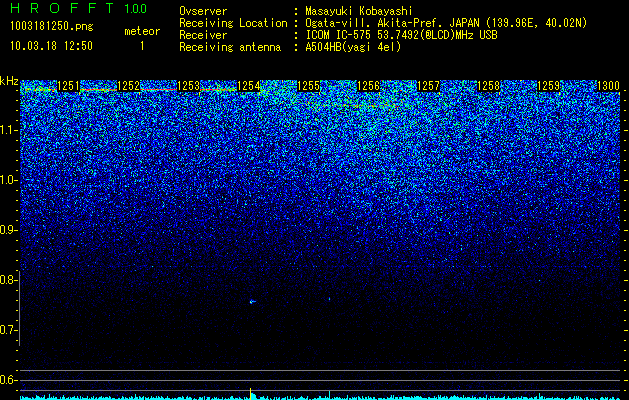The height and width of the screenshot is (400, 629).
Task: Click the Ovserver field label
Action: 203,11
